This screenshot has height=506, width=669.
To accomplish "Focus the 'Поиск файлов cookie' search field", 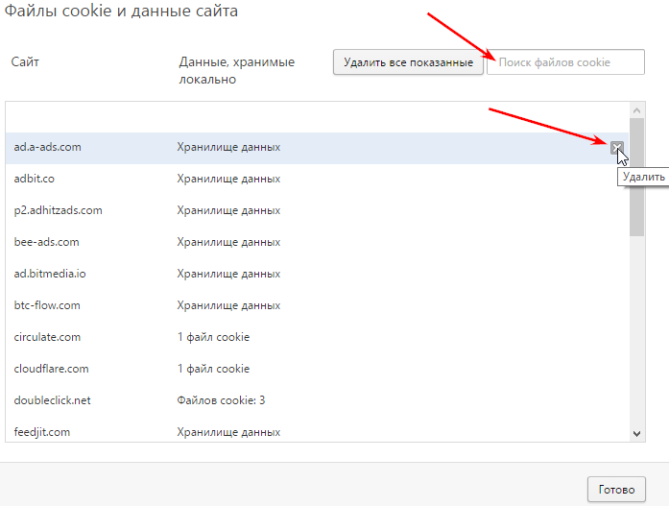I will pos(566,62).
